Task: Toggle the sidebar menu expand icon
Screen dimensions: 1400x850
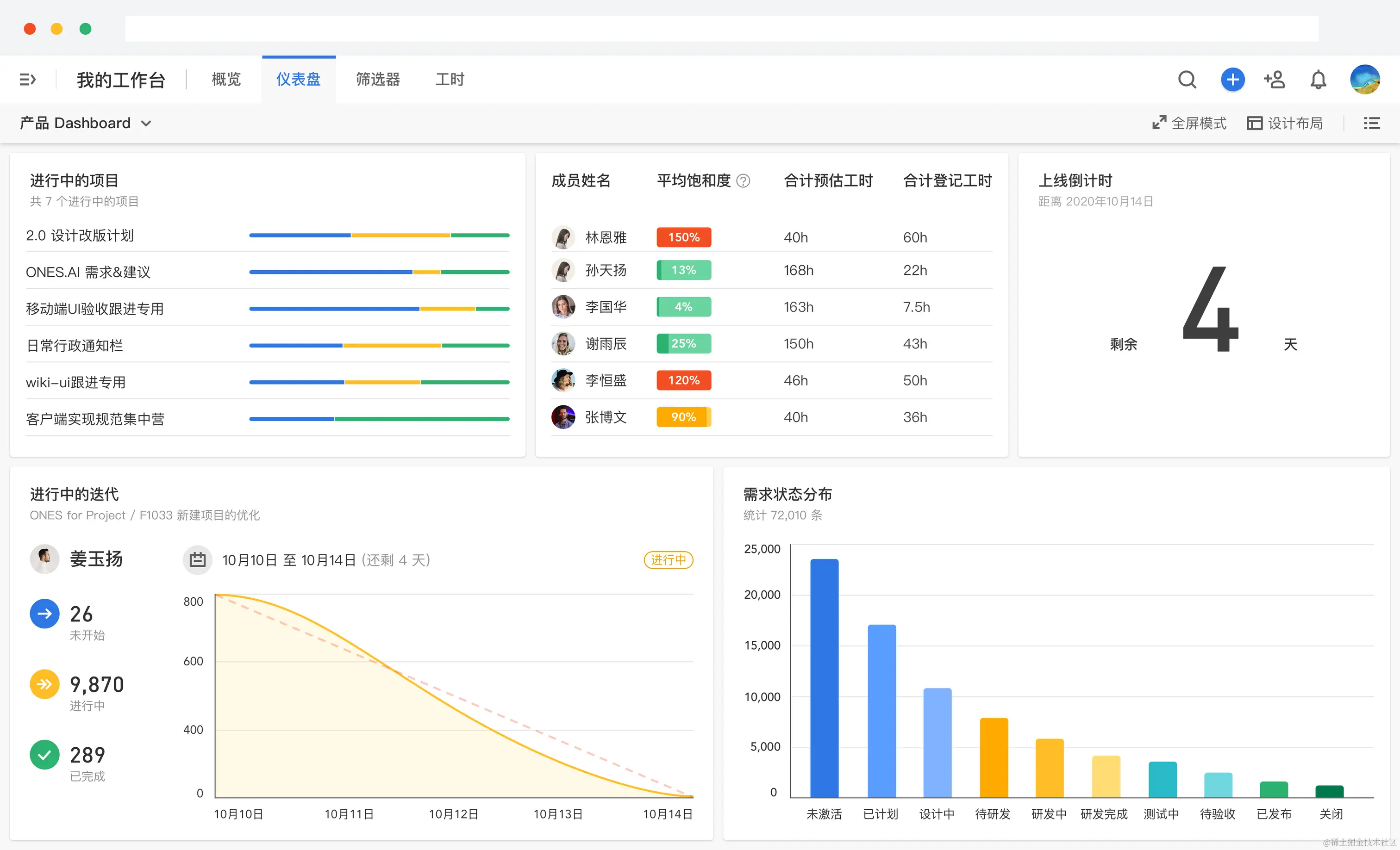Action: click(x=27, y=80)
